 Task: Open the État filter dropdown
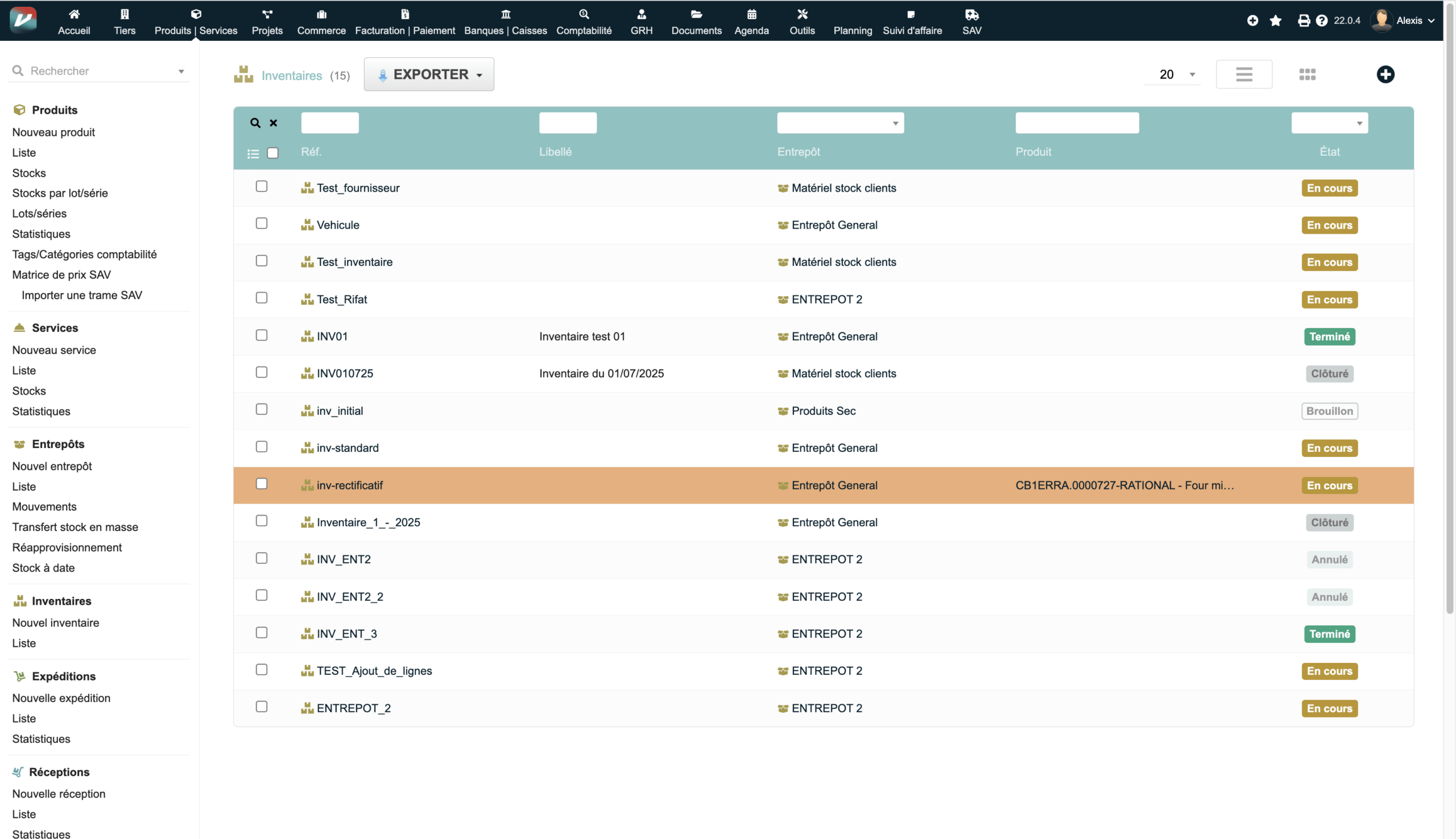1329,123
